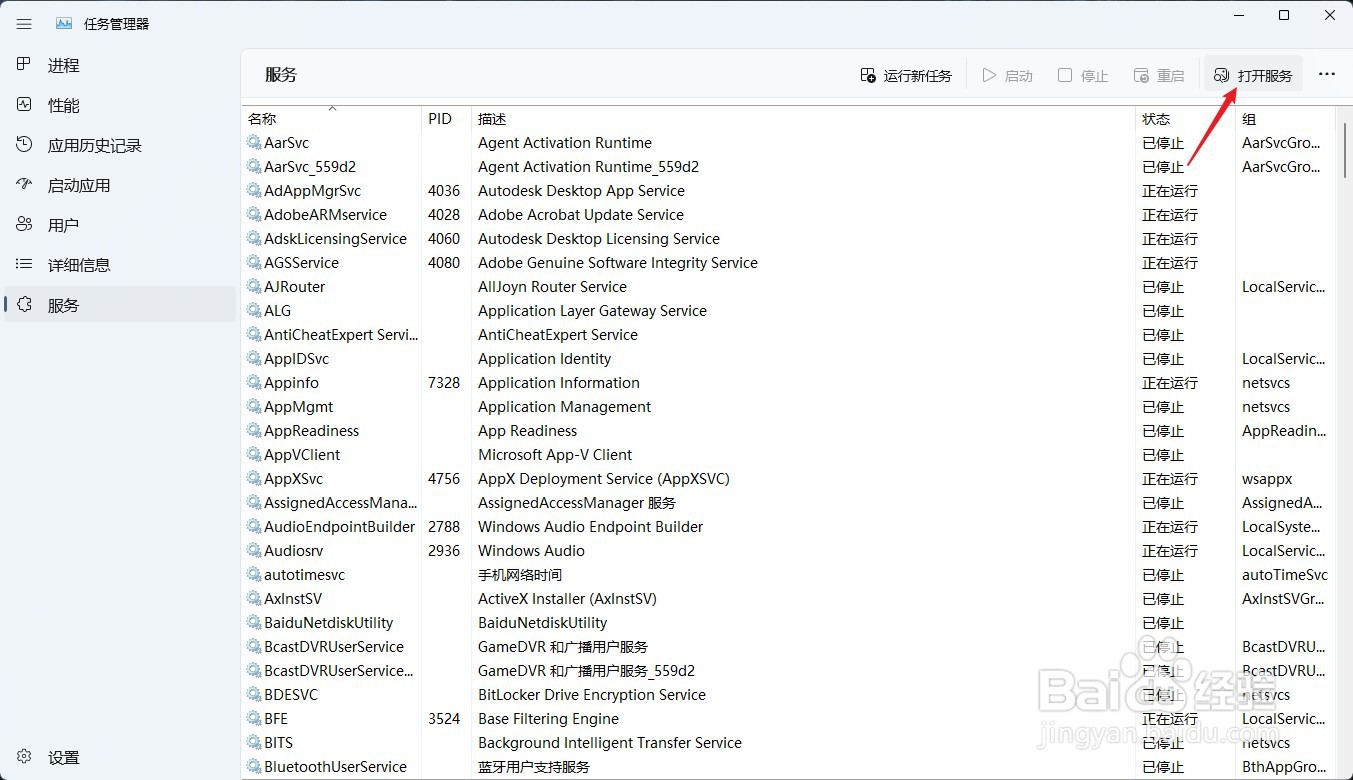1353x780 pixels.
Task: Select the 服务 (Services) sidebar item
Action: (120, 305)
